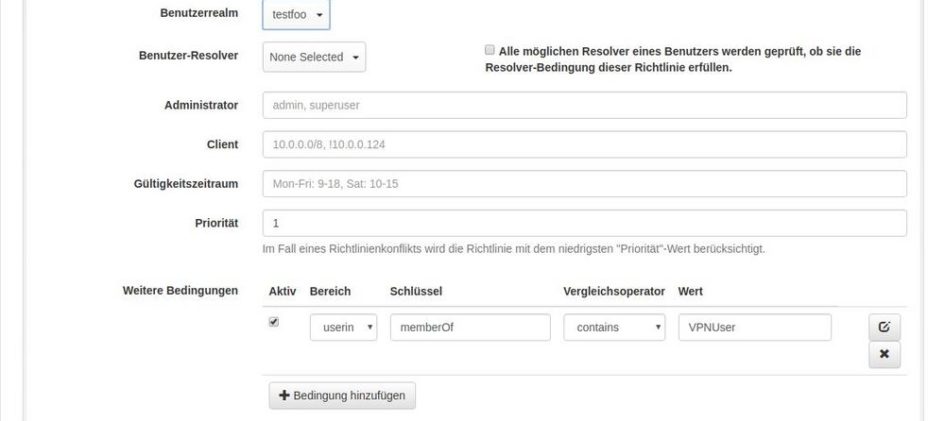Click the Priorität field containing 1
The image size is (945, 421).
pyautogui.click(x=584, y=223)
